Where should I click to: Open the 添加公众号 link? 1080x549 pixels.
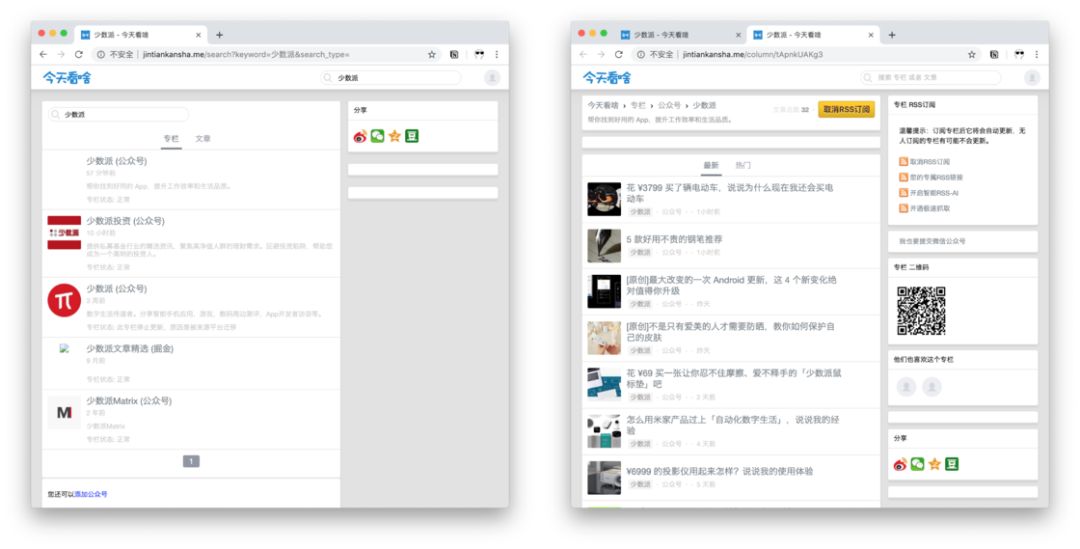point(91,494)
